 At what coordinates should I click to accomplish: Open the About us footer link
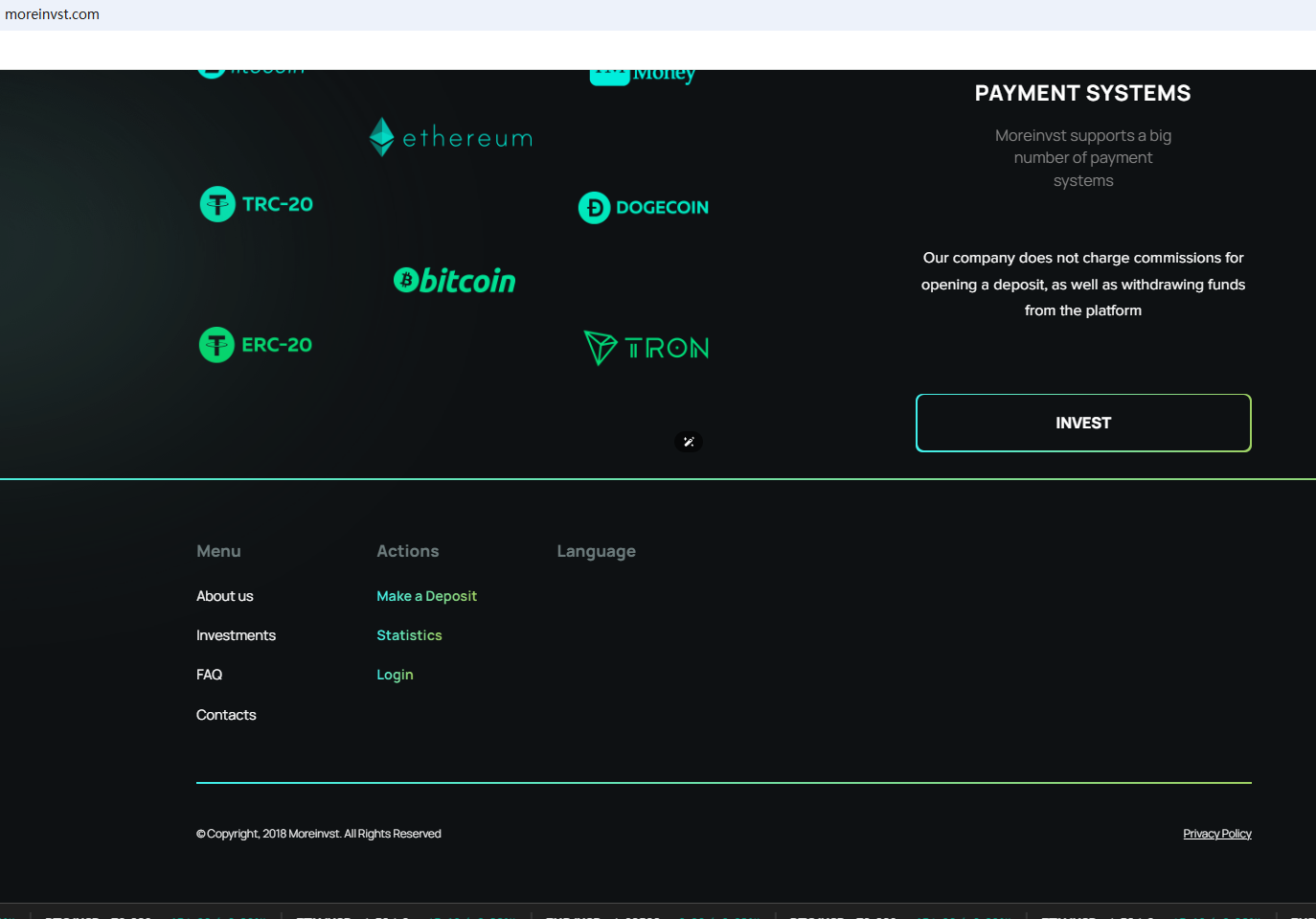(225, 596)
